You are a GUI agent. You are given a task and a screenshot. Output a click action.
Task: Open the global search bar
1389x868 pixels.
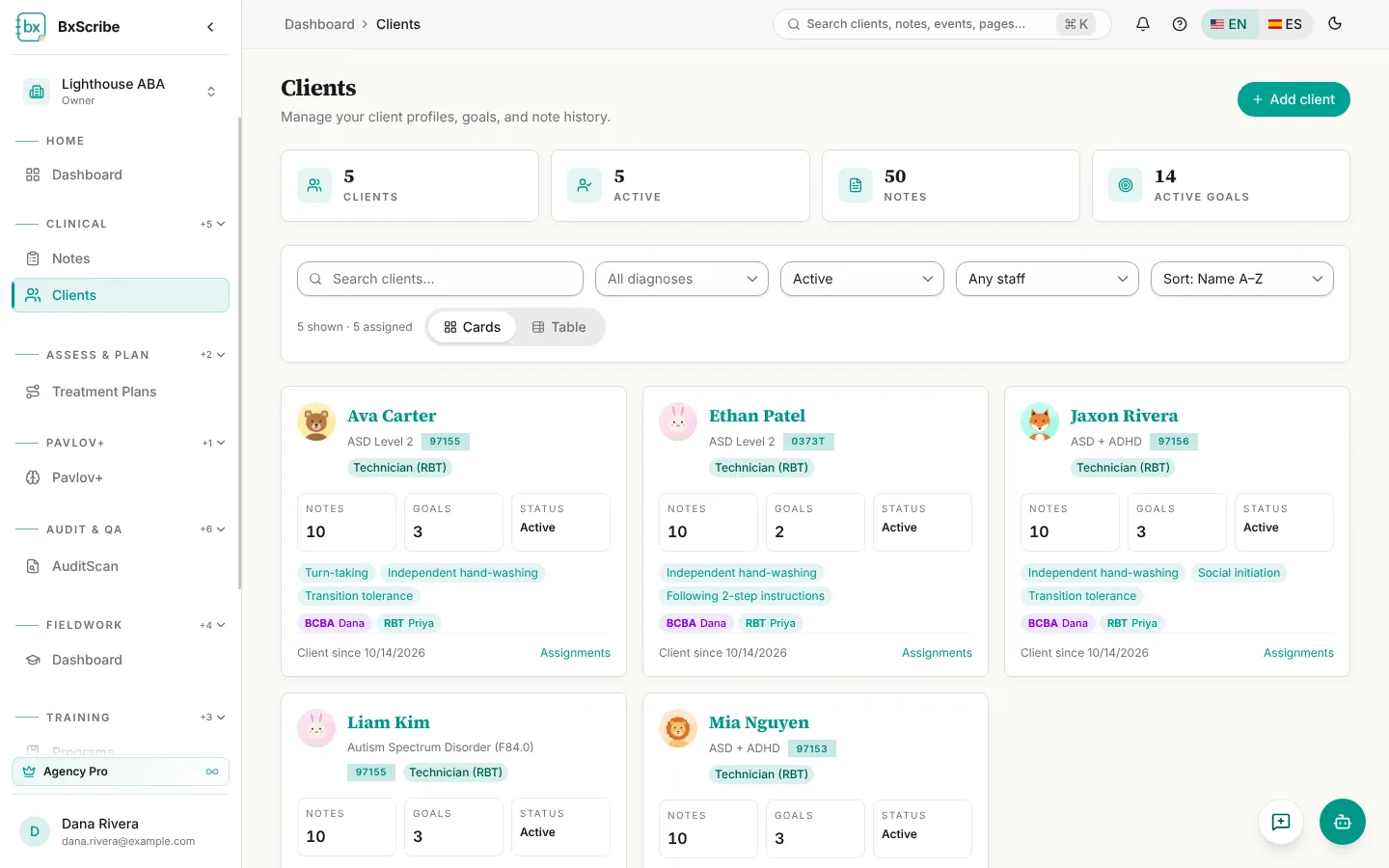coord(942,24)
